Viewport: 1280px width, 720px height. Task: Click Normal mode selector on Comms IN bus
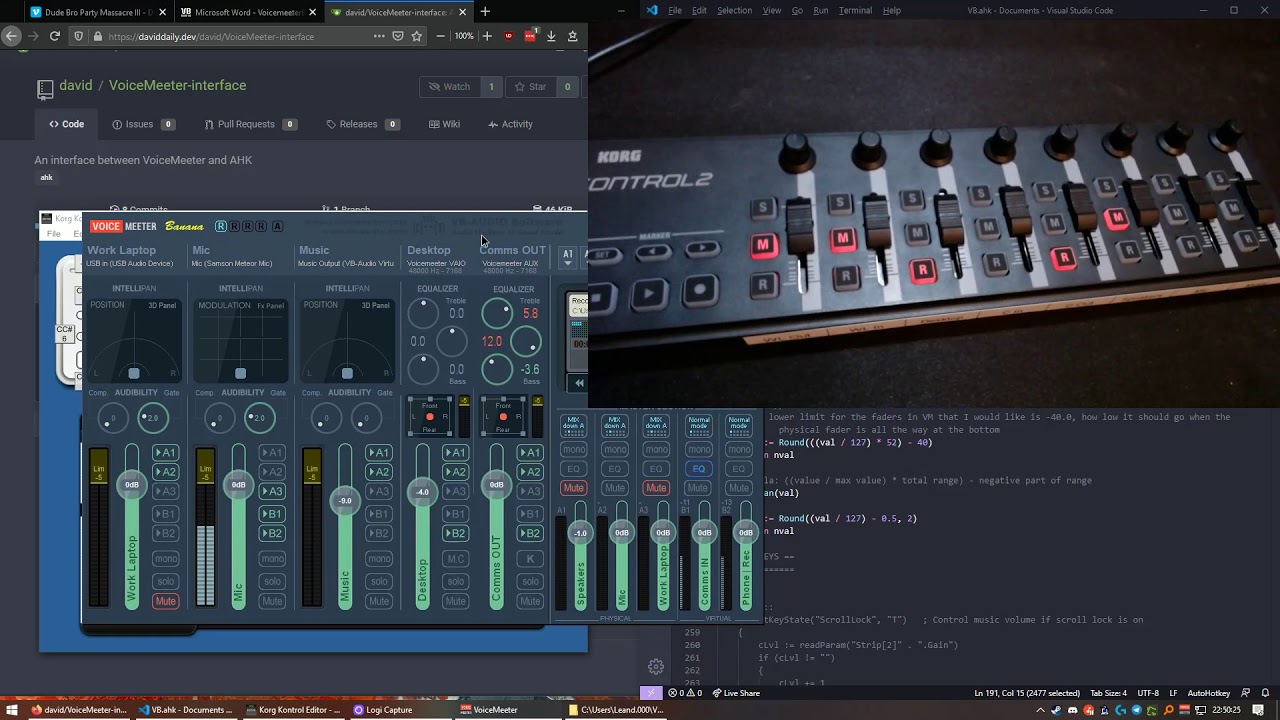[x=699, y=425]
